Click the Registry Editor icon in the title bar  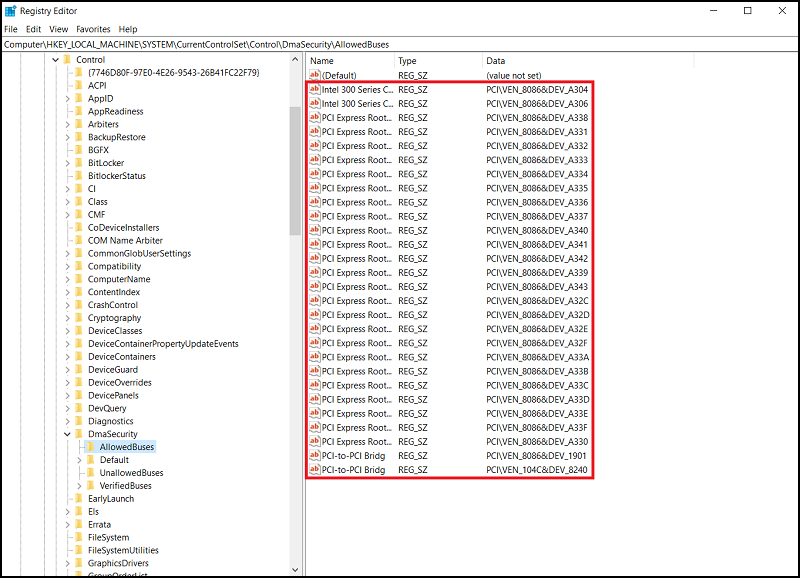pos(12,9)
